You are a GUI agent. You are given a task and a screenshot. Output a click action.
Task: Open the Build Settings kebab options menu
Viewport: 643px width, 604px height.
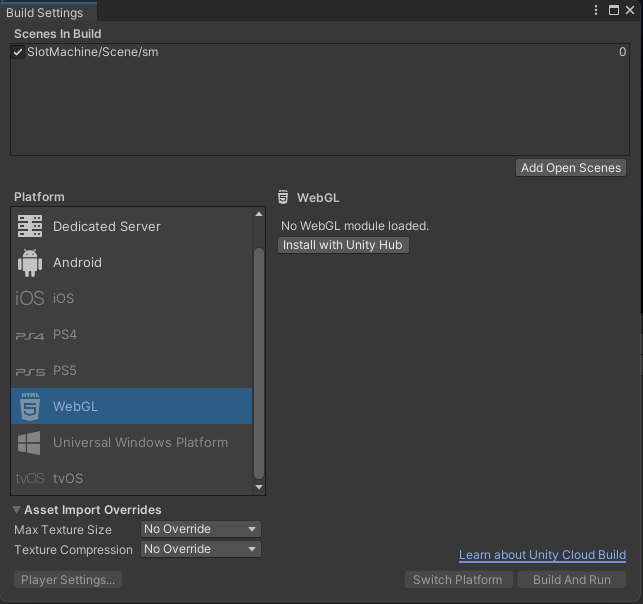pos(596,10)
